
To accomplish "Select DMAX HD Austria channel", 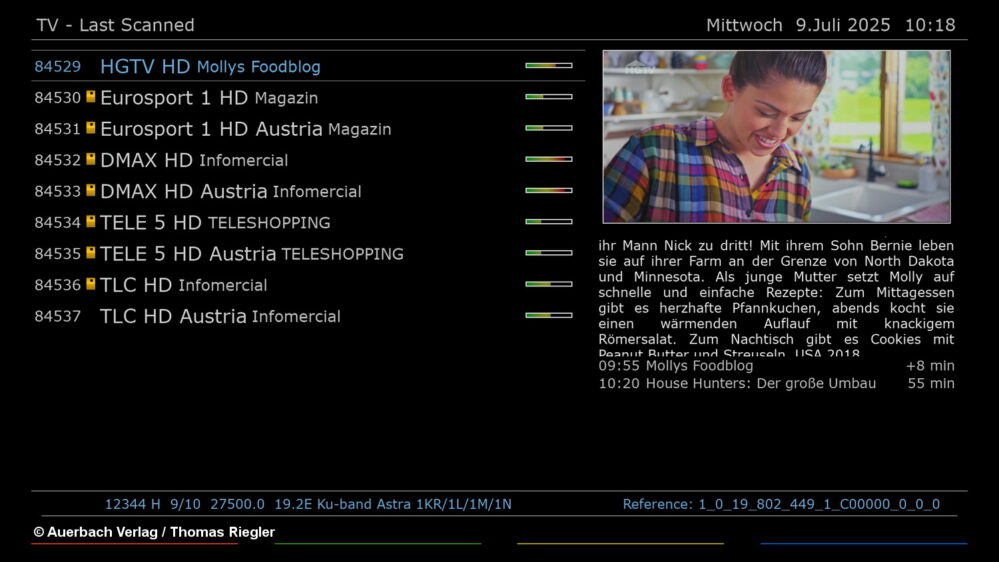I will click(x=308, y=191).
